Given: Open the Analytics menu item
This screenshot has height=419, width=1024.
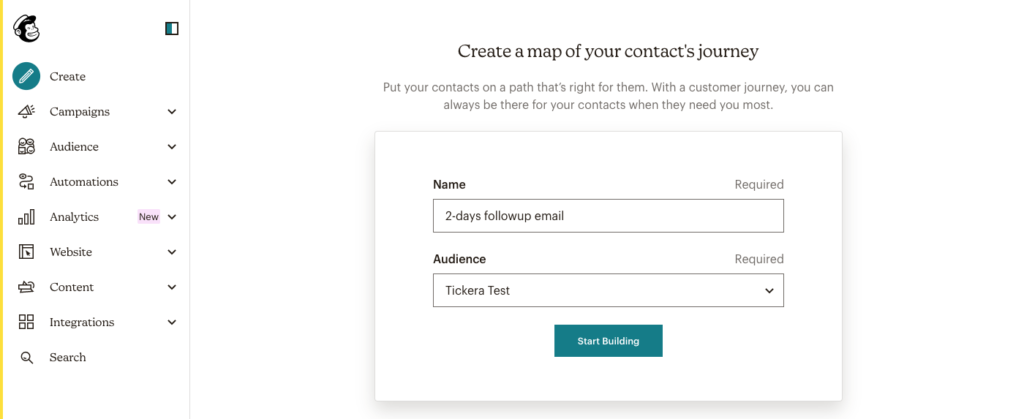Looking at the screenshot, I should tap(74, 217).
